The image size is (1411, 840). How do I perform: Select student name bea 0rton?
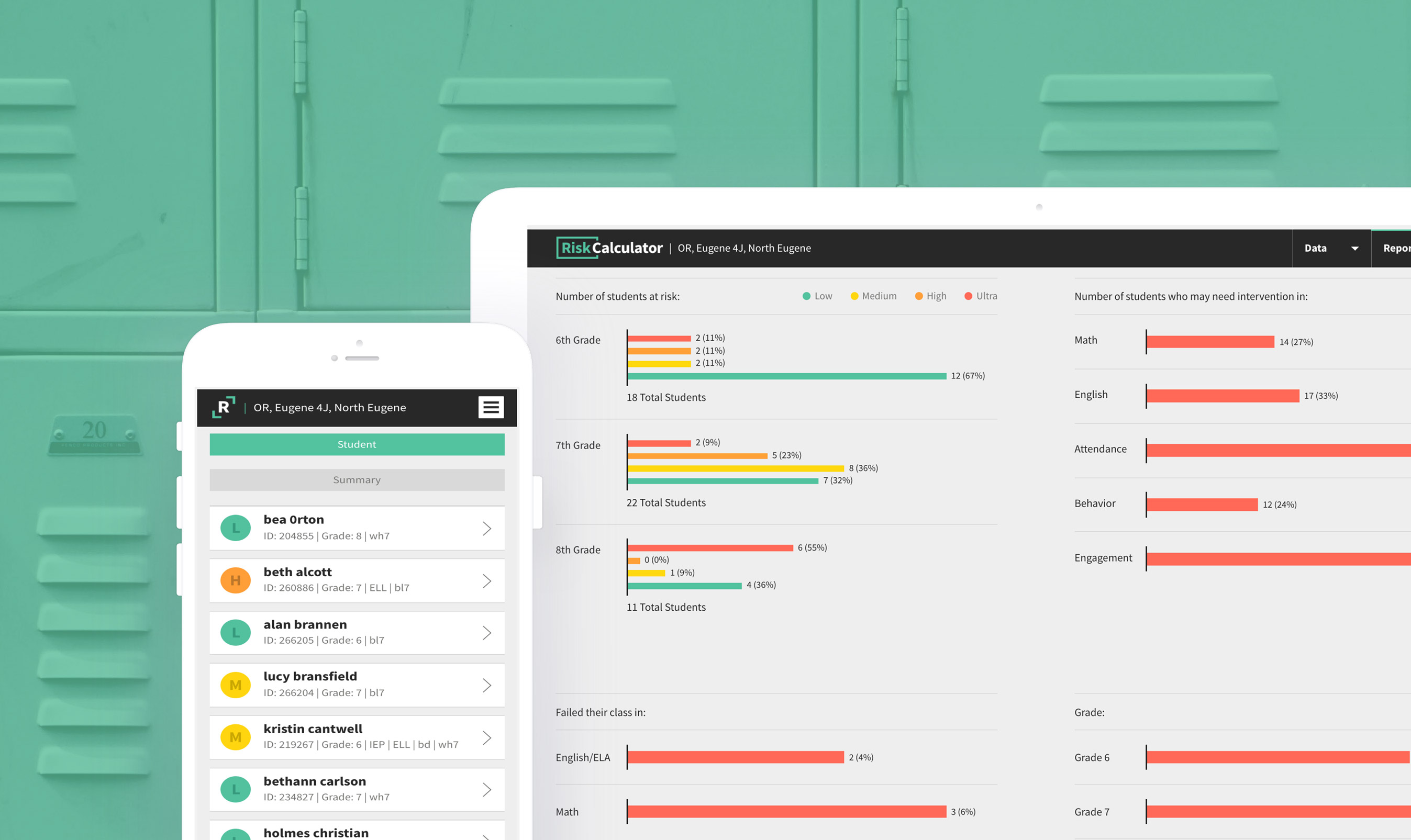tap(294, 520)
